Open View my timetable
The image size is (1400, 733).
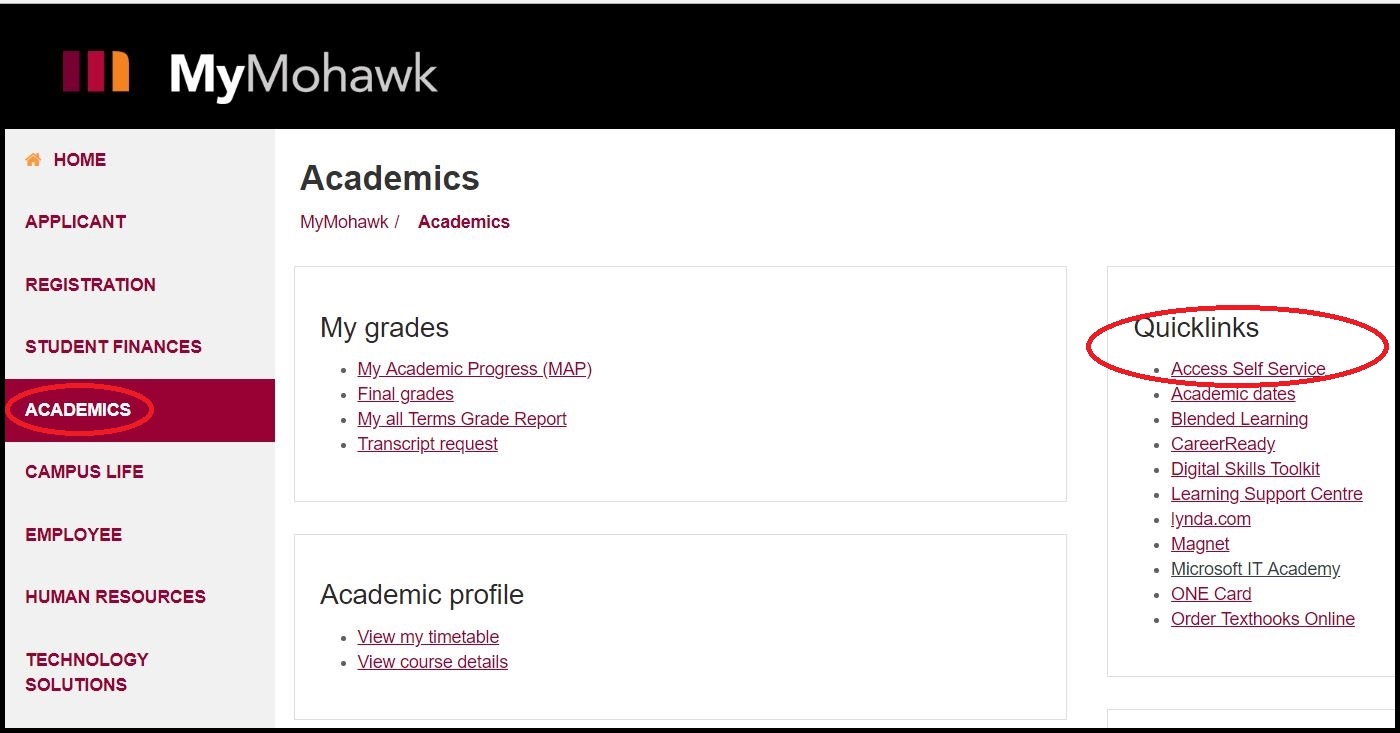tap(428, 636)
